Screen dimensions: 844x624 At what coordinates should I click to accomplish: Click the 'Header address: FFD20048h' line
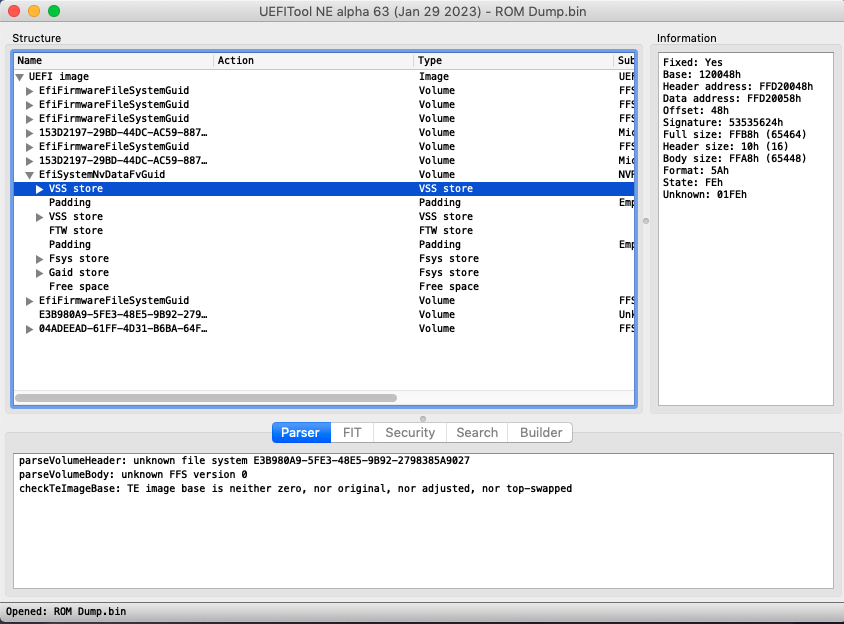[x=738, y=86]
